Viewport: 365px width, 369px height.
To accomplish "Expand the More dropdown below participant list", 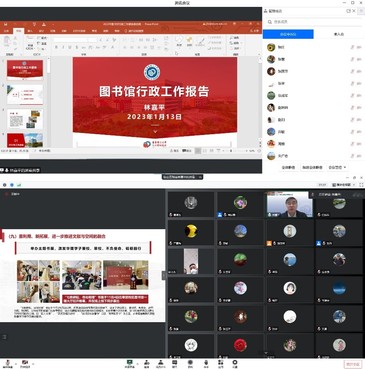I will tap(337, 167).
